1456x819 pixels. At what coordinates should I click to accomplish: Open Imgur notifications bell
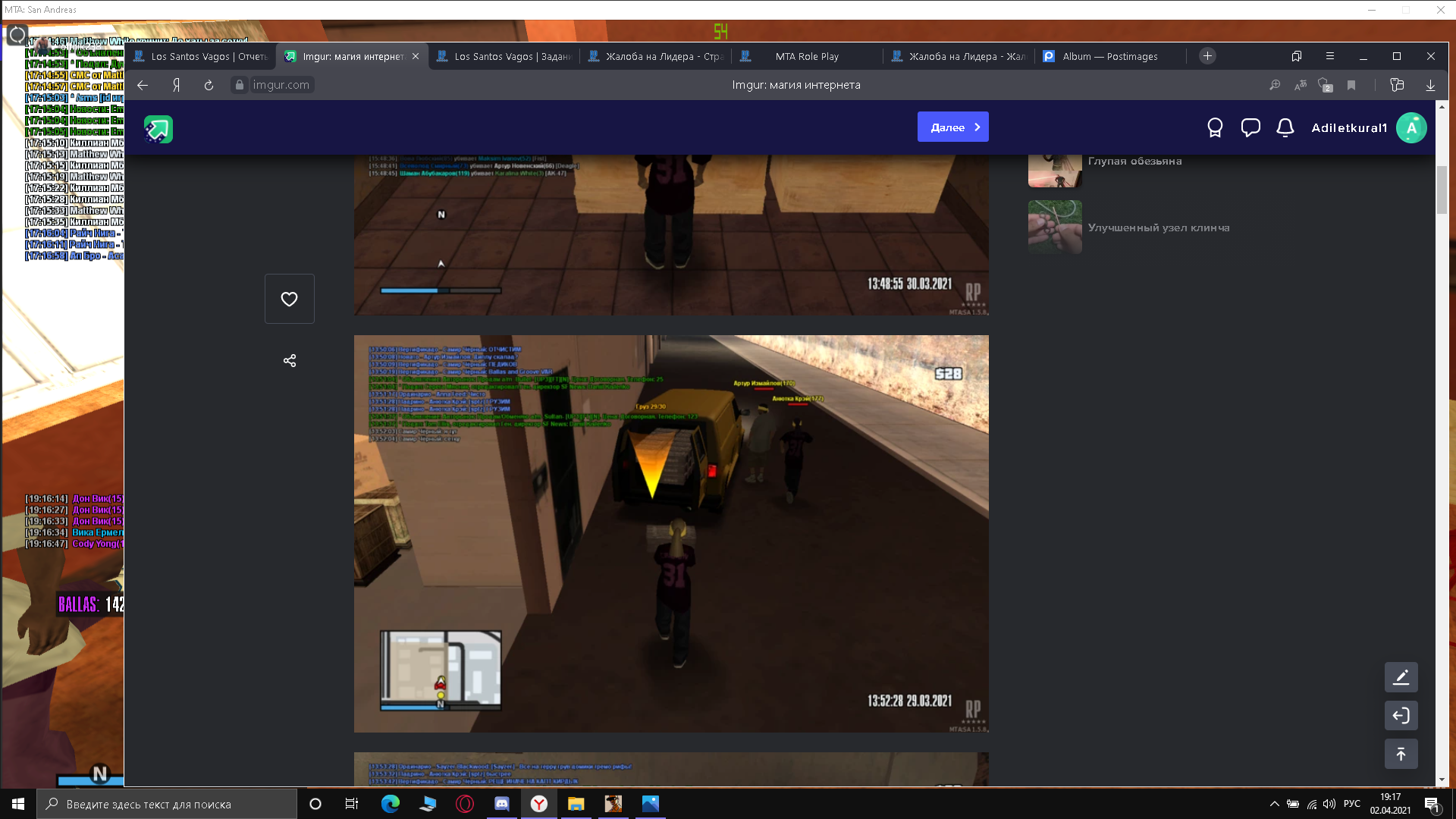(1285, 127)
